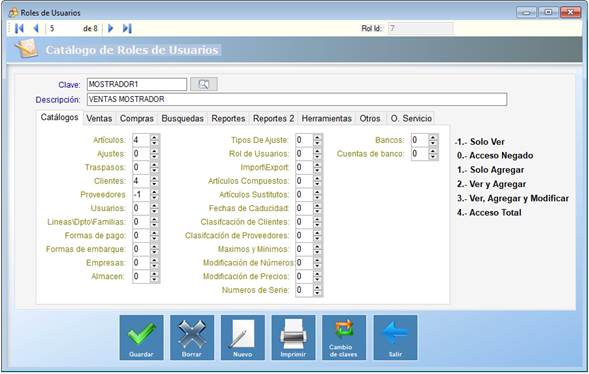Viewport: 589px width, 374px height.
Task: Adjust the Formas de pago spinner
Action: (146, 235)
